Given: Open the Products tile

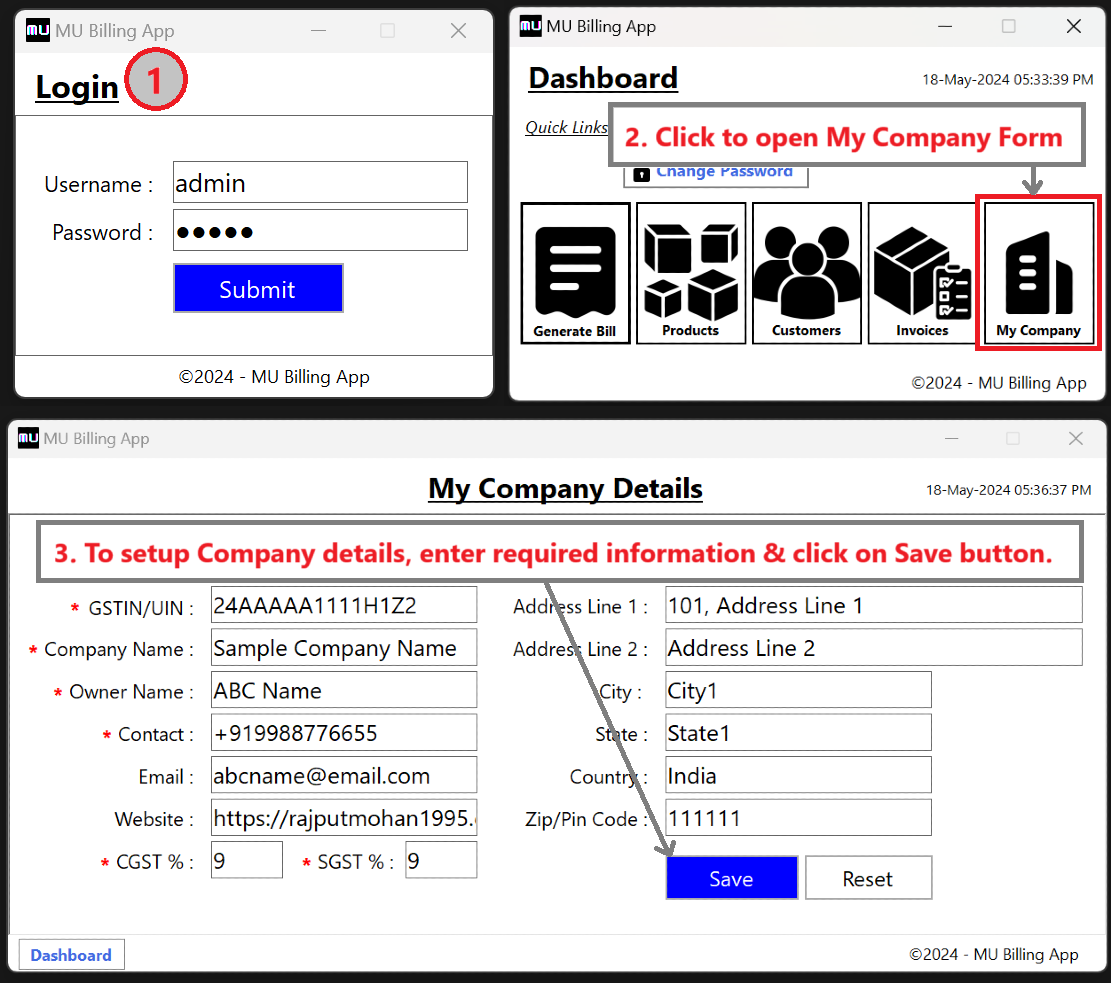Looking at the screenshot, I should tap(691, 273).
